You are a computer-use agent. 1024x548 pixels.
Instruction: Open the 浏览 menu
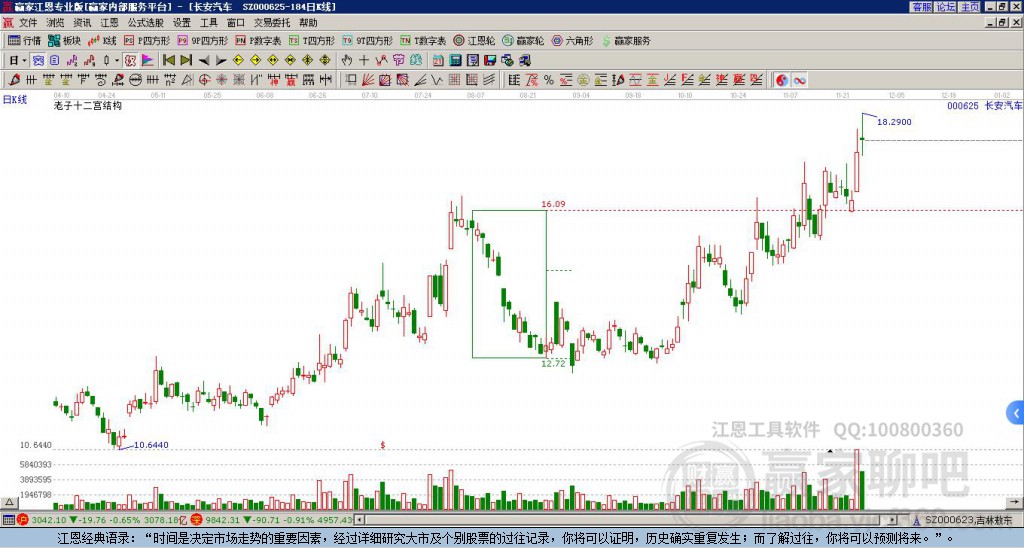pos(55,23)
